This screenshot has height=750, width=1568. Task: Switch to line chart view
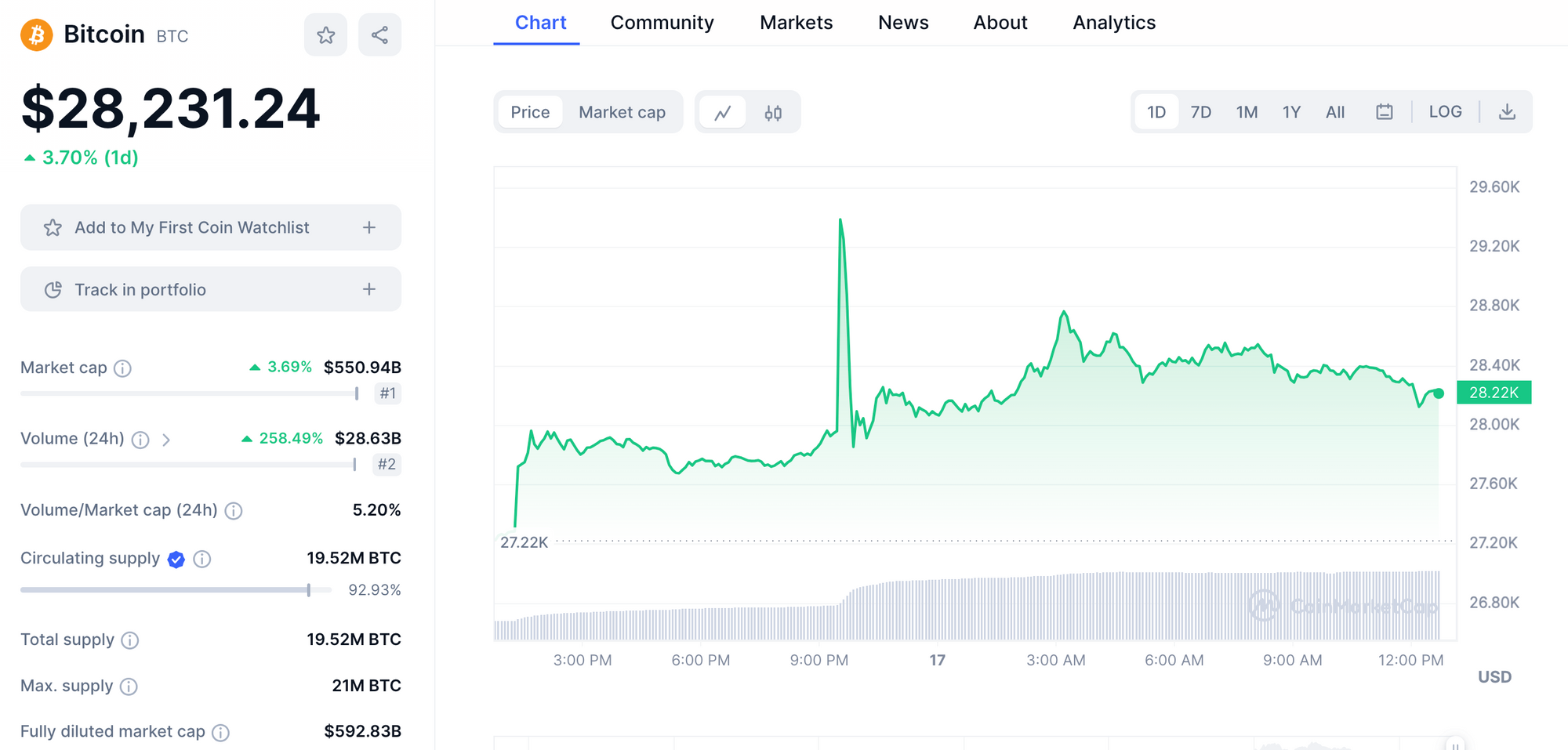(x=723, y=112)
